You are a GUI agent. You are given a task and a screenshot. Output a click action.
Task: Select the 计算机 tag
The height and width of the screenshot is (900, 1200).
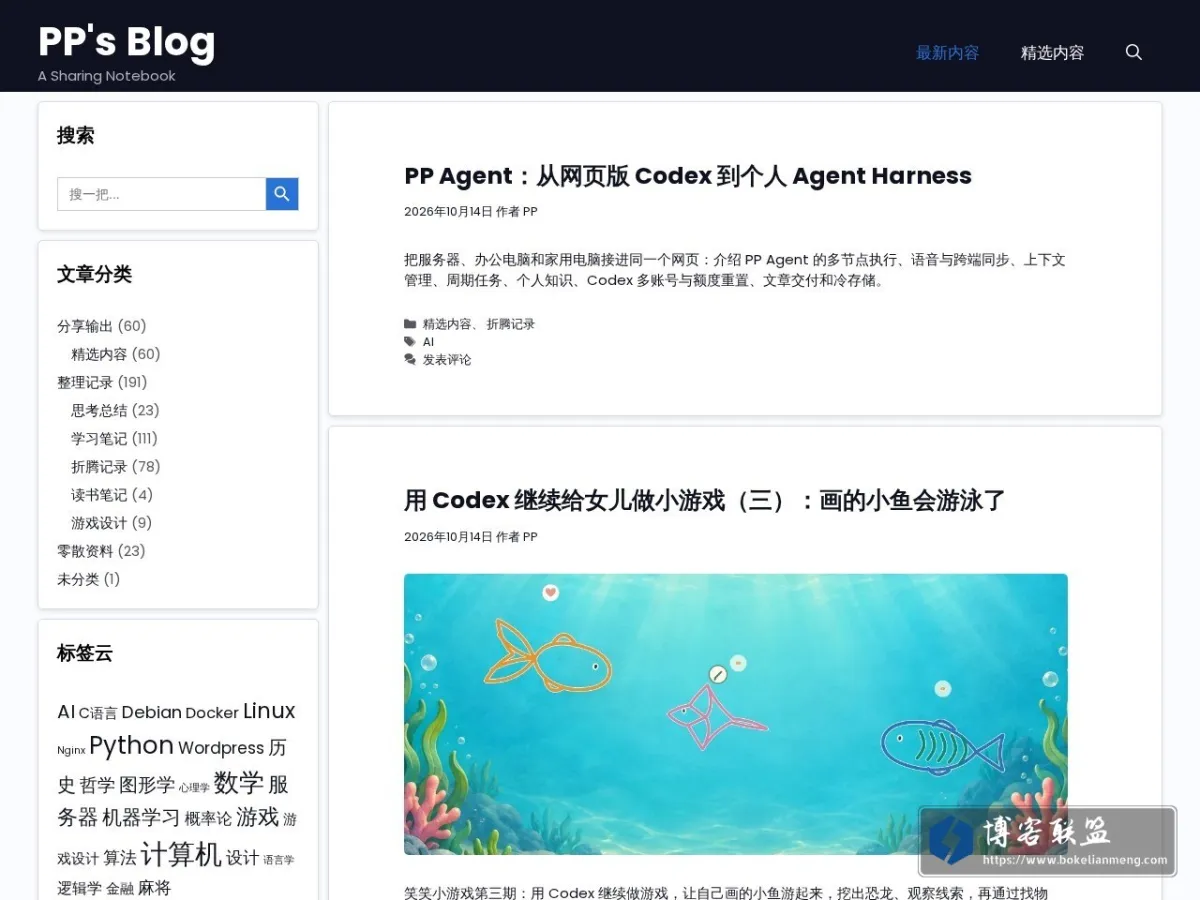coord(181,854)
